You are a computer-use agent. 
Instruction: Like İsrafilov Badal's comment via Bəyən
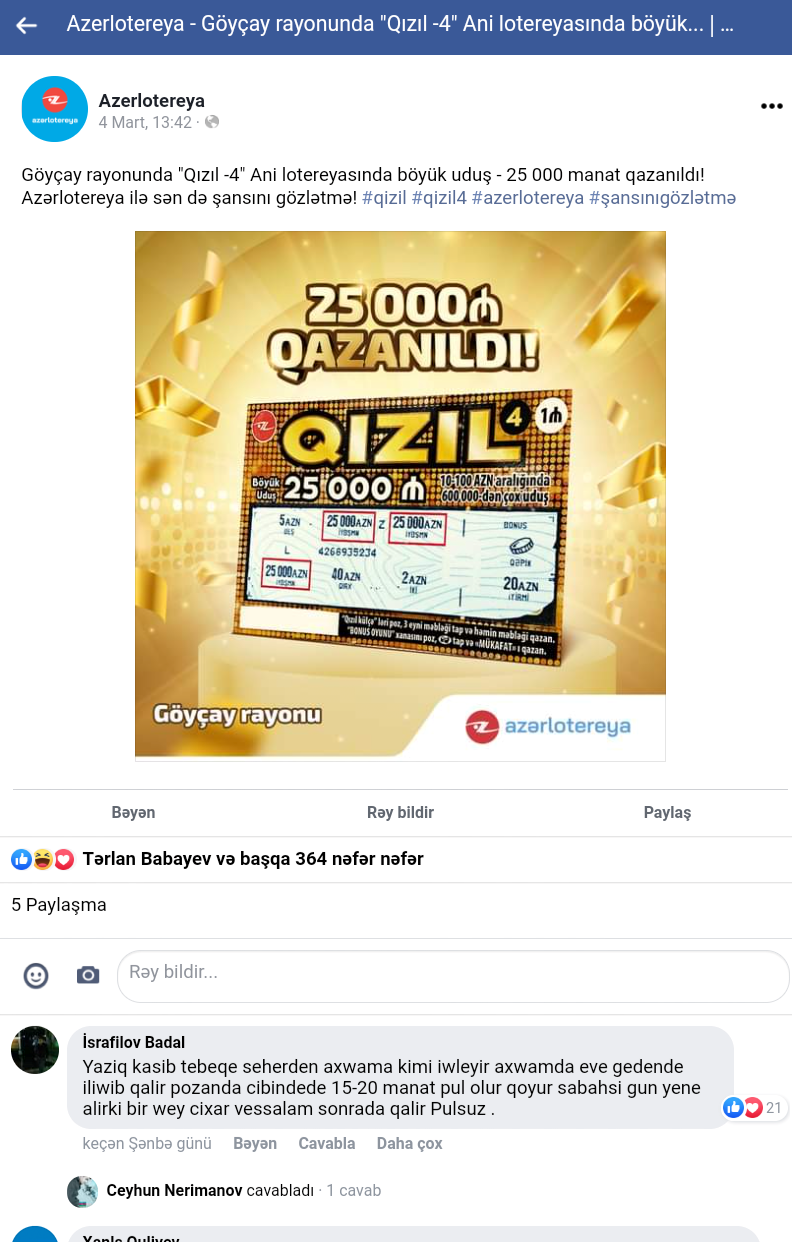click(x=255, y=1143)
